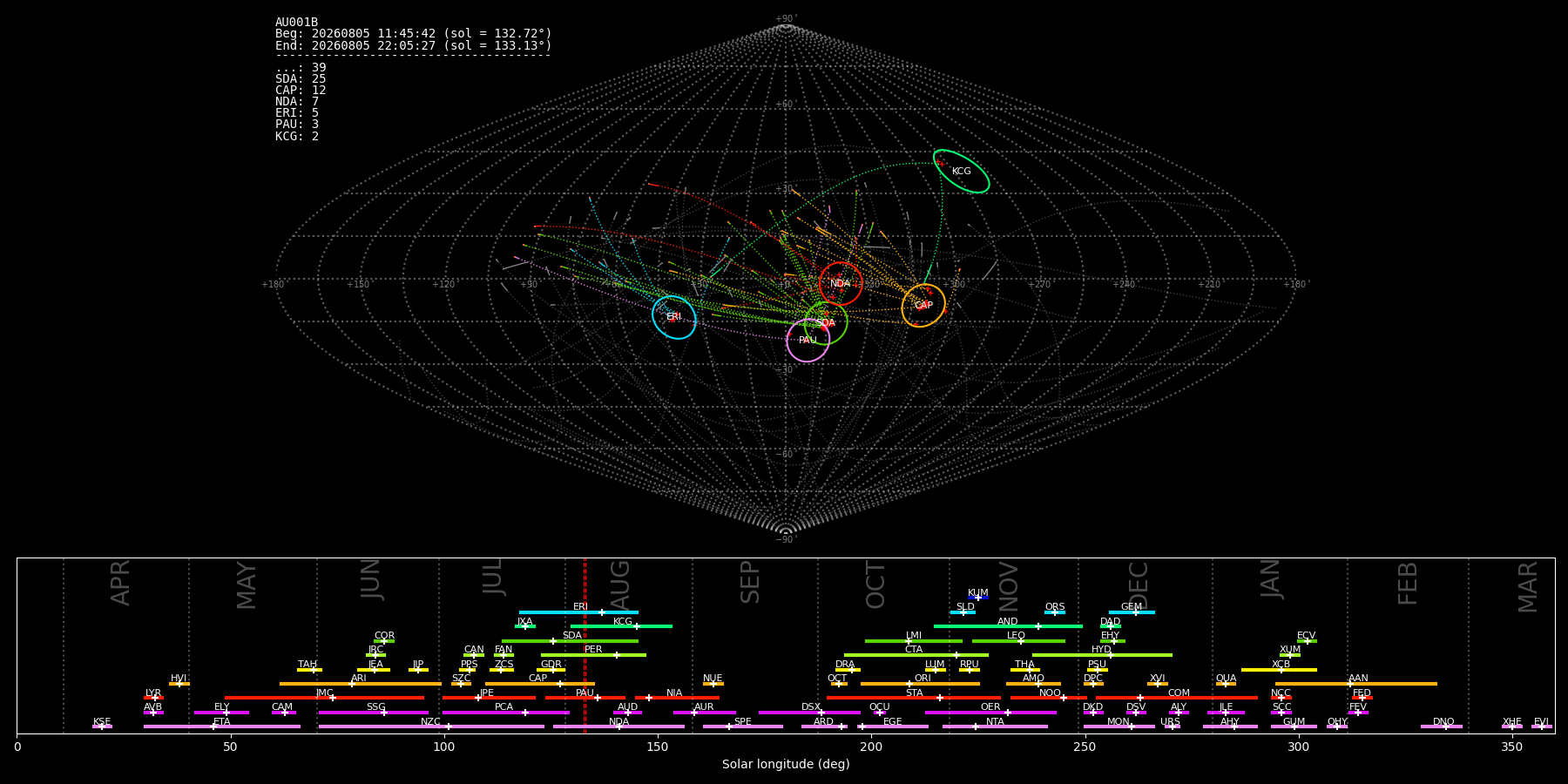The width and height of the screenshot is (1568, 784).
Task: Click the CAP orange radiant circle
Action: 923,305
